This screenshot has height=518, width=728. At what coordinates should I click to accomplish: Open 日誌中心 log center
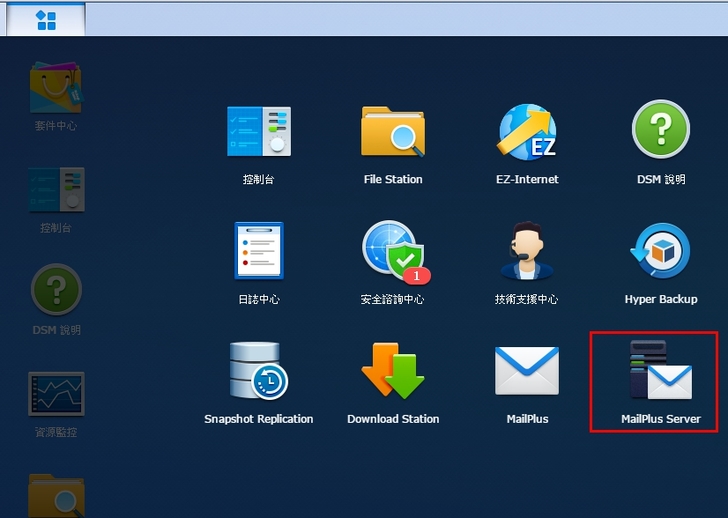259,251
